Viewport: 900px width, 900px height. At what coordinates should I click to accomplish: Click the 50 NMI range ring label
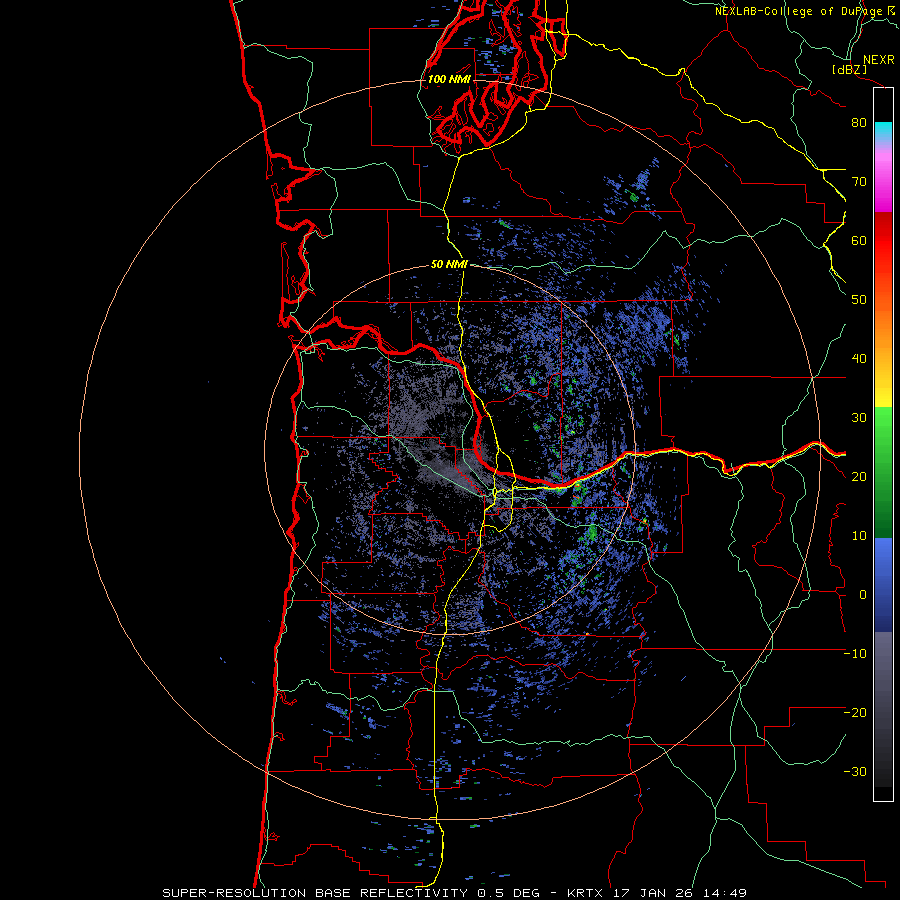(x=449, y=265)
